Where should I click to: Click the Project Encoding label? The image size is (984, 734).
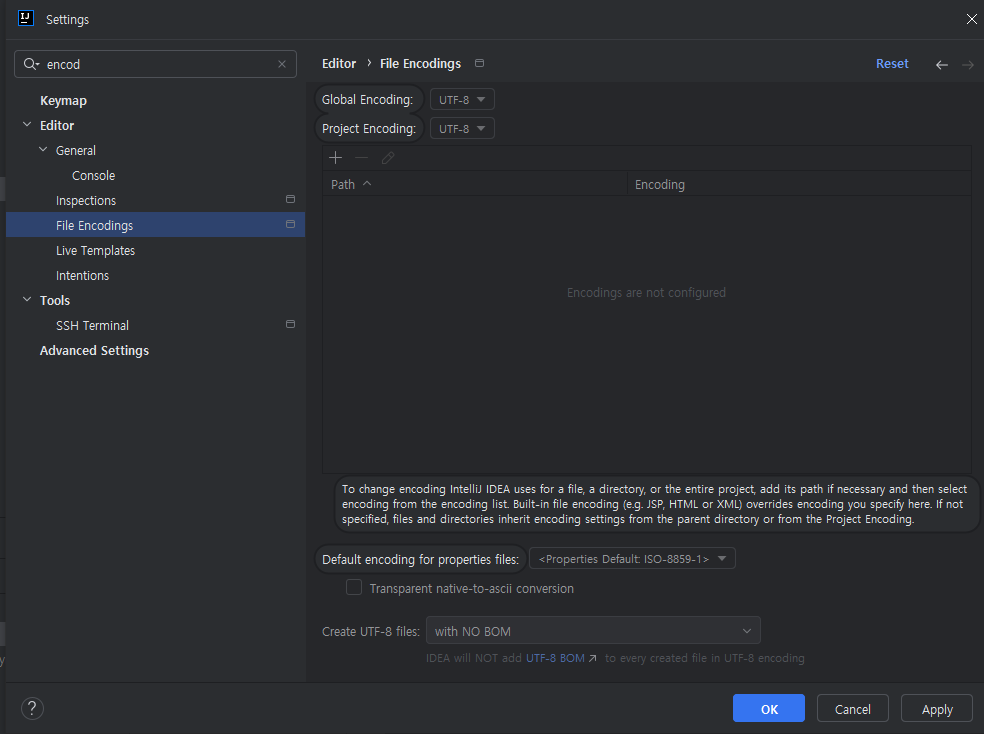point(369,129)
